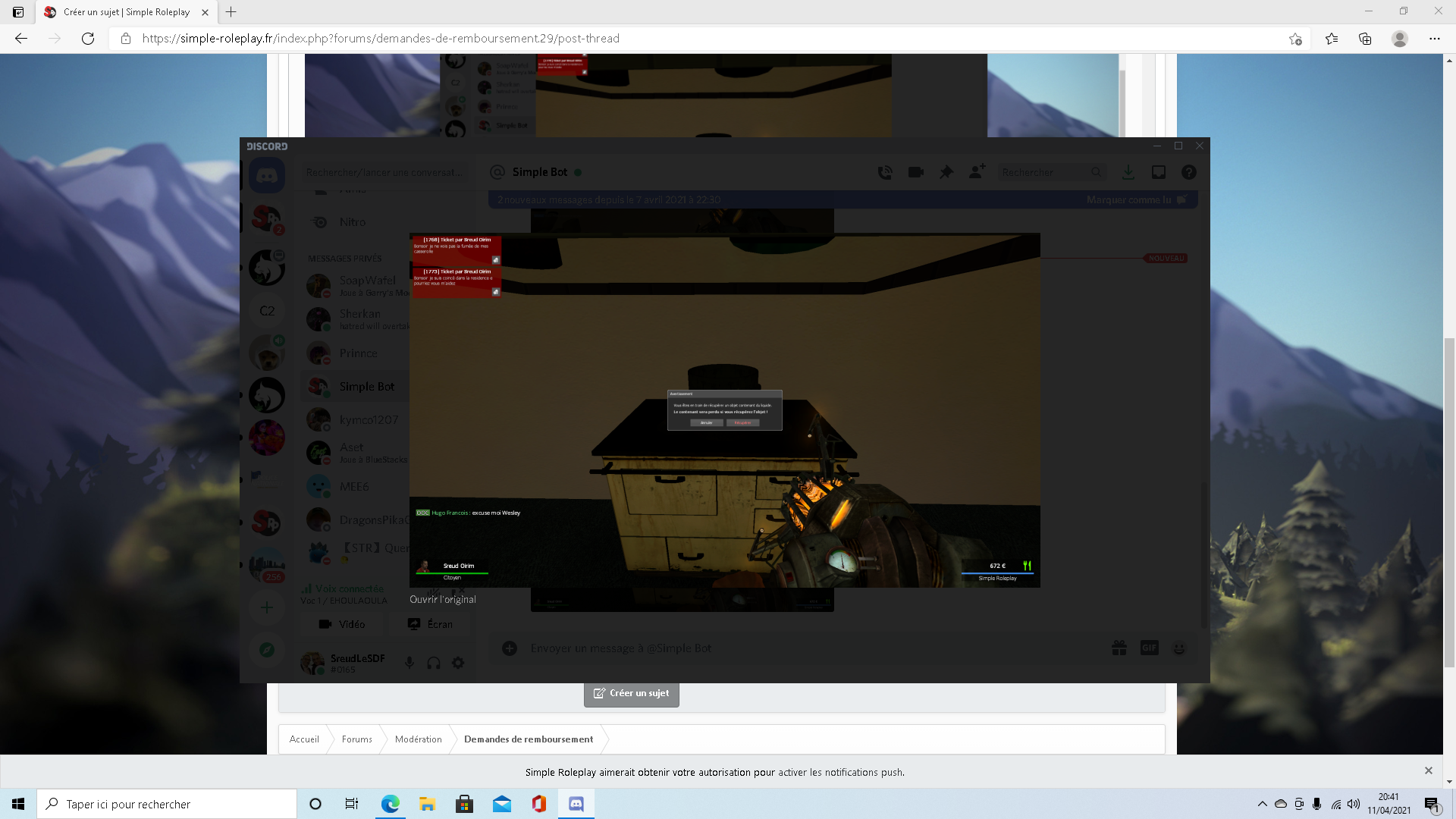The height and width of the screenshot is (819, 1456).
Task: Click Edge page vertical scrollbar
Action: click(x=1449, y=502)
